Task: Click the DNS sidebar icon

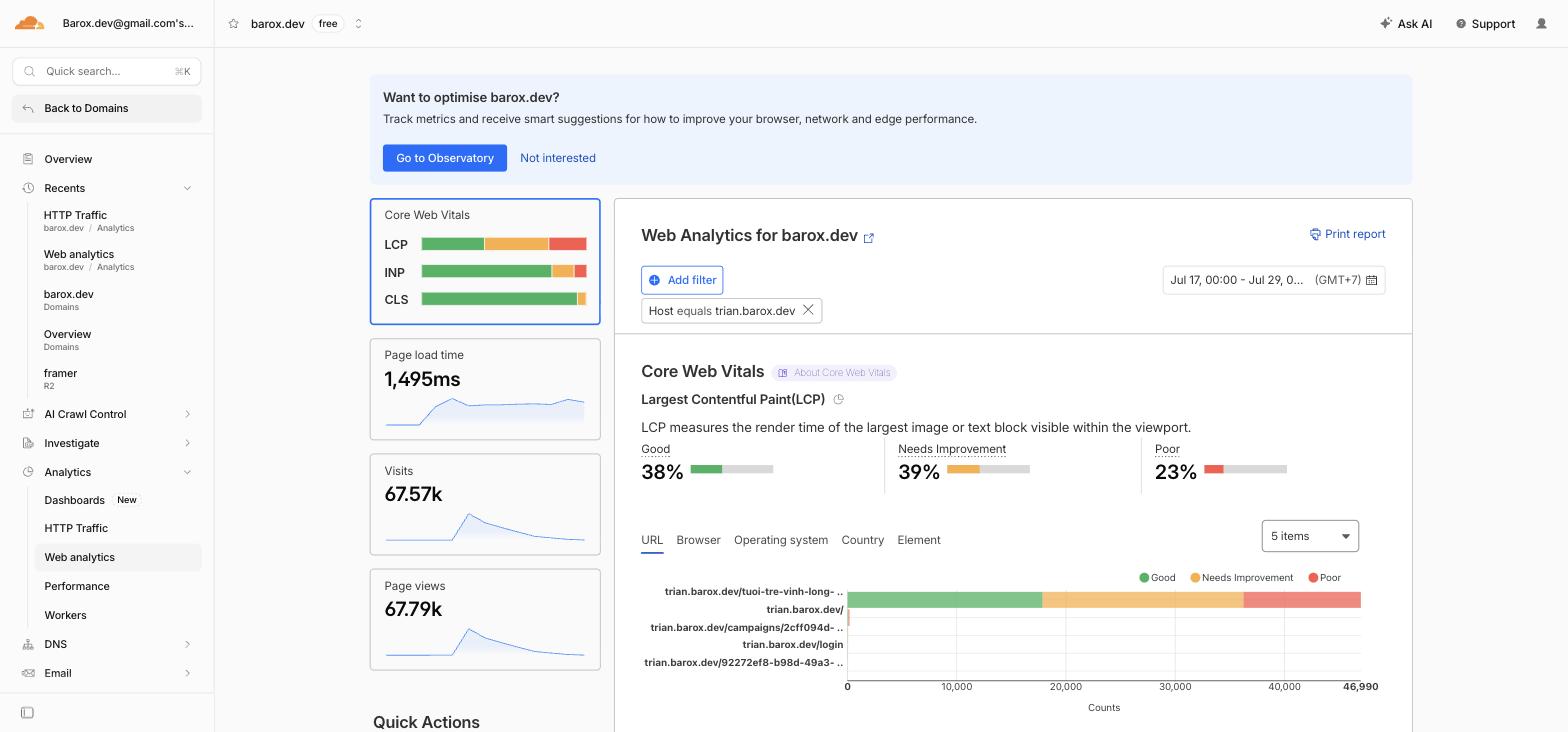Action: [x=28, y=644]
